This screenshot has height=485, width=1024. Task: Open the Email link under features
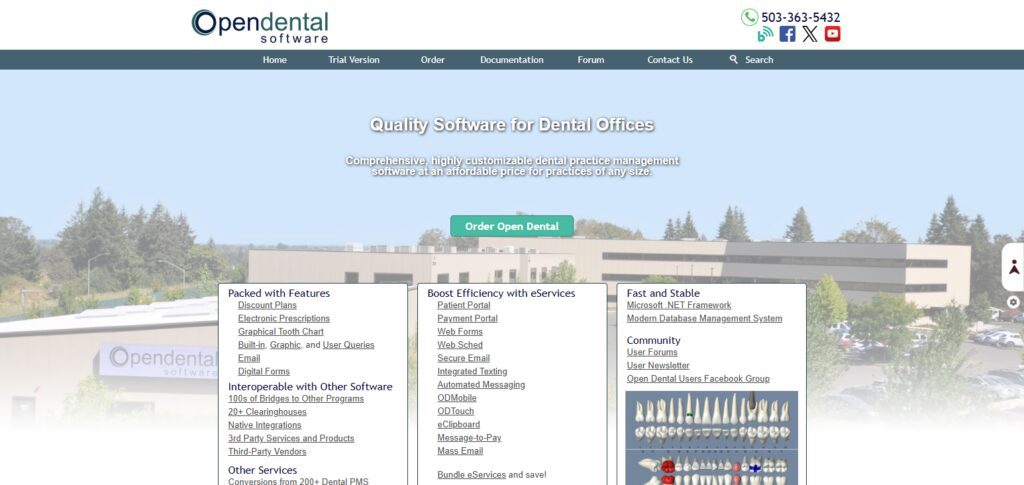(249, 358)
